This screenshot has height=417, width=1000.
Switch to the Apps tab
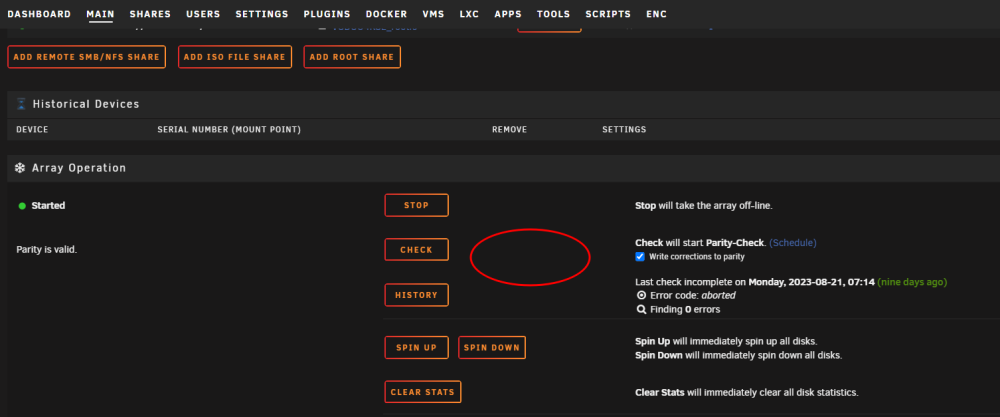pos(508,14)
